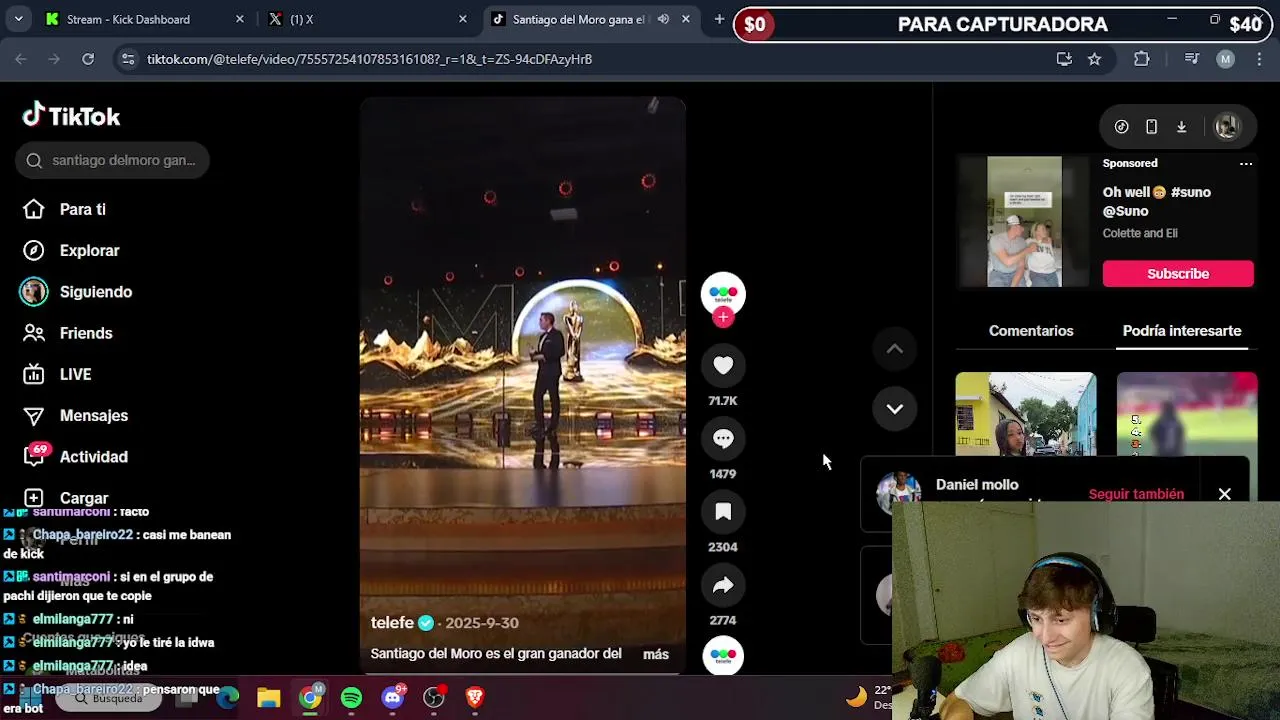Click the search field with santiago delmoro
Image resolution: width=1280 pixels, height=720 pixels.
[x=112, y=160]
